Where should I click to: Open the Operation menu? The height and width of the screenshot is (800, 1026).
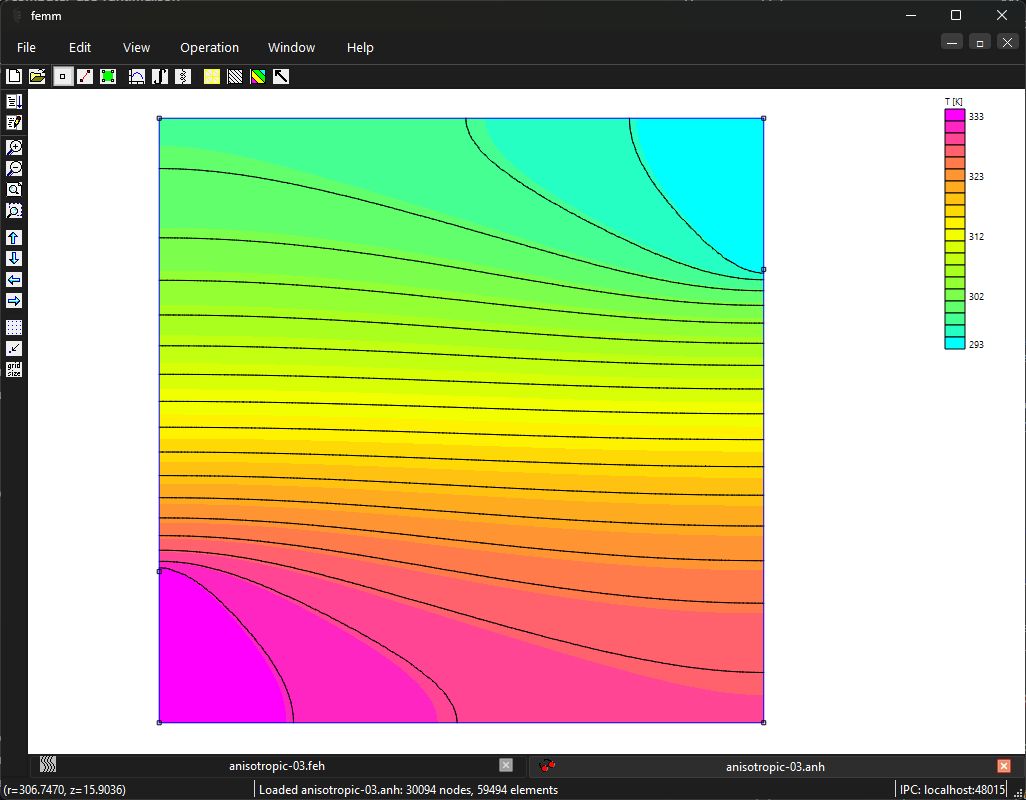coord(209,48)
